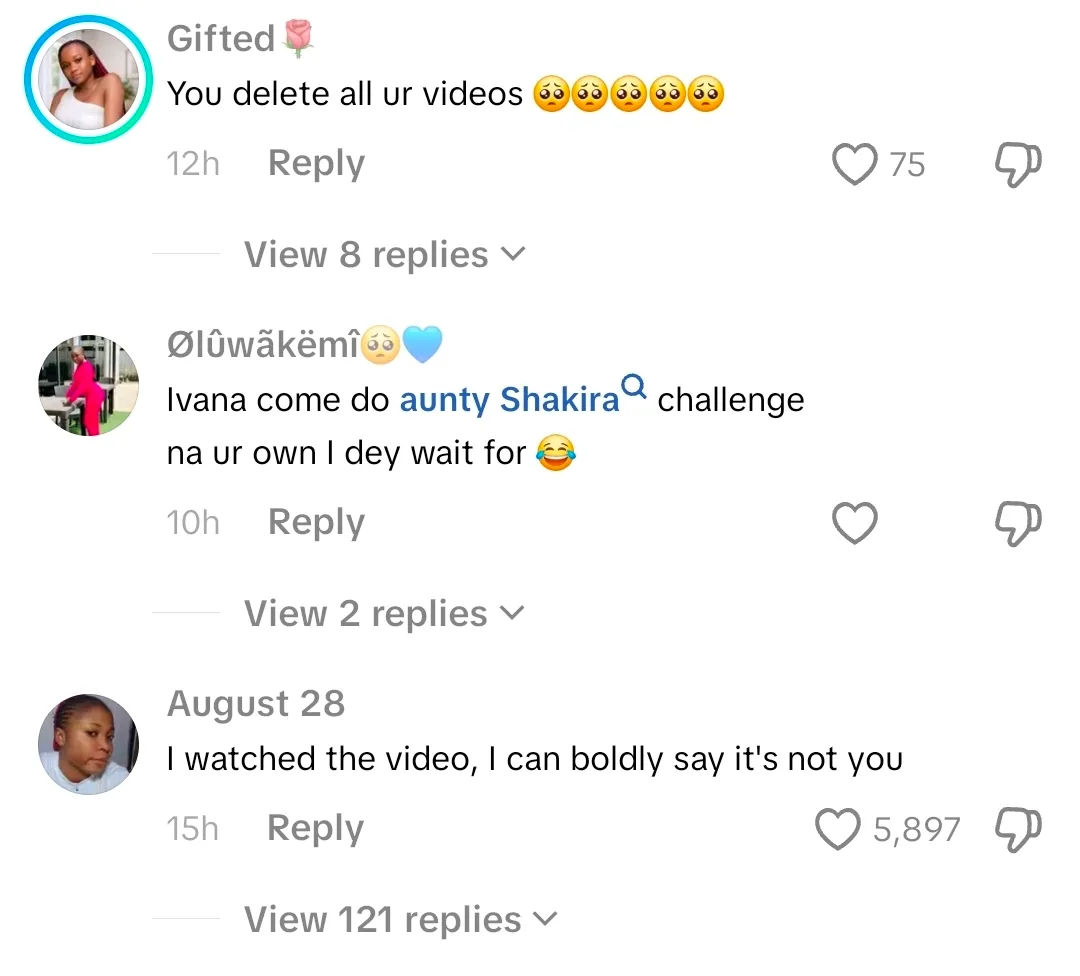Like August 28's comment with the heart
The height and width of the screenshot is (976, 1080).
838,829
